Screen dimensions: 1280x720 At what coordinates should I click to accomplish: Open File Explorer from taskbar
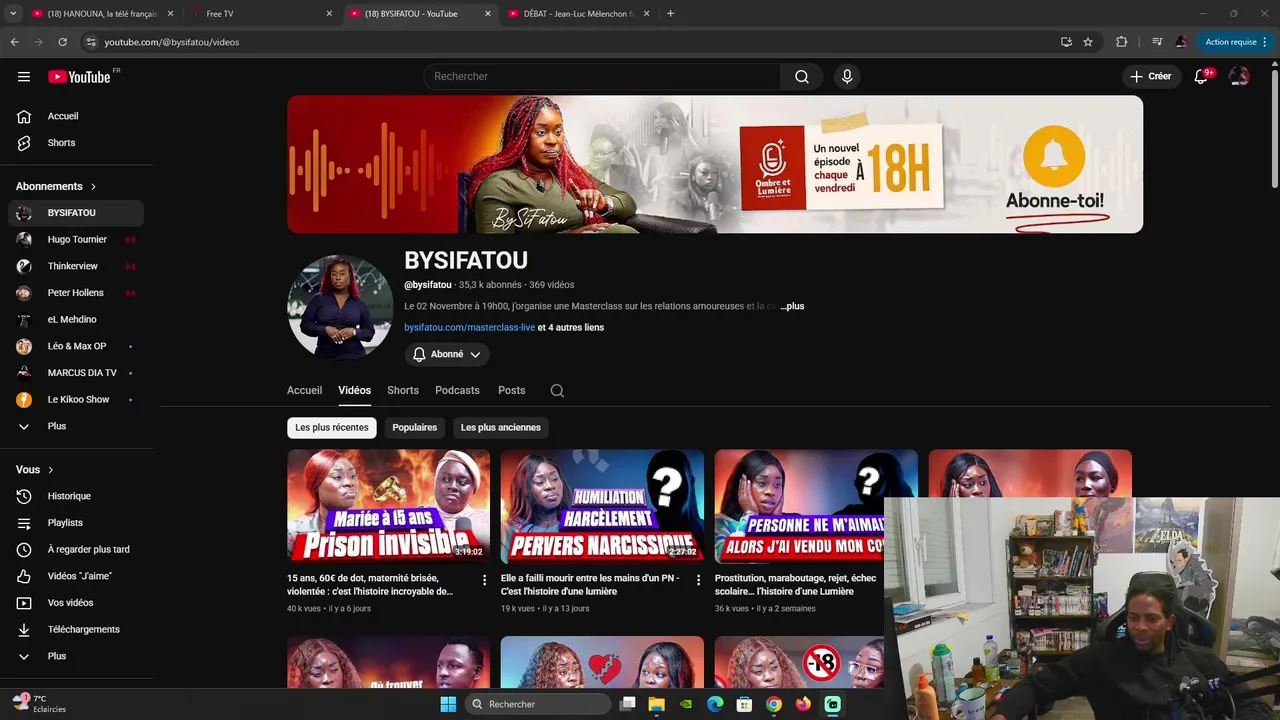[x=656, y=704]
